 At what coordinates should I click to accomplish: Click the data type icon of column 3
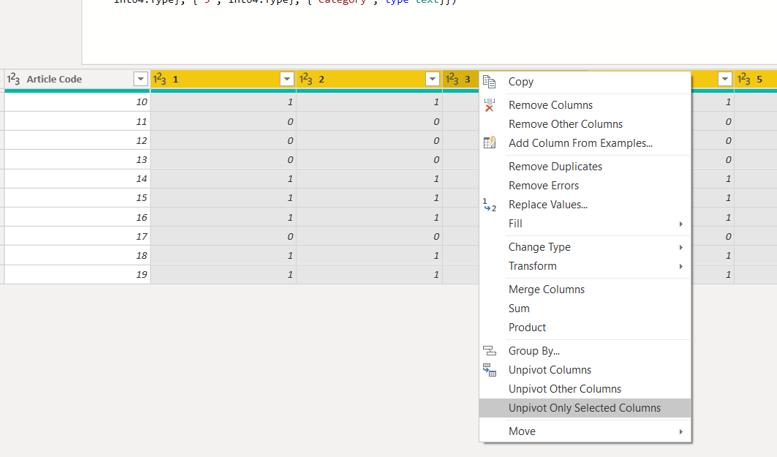click(x=452, y=79)
